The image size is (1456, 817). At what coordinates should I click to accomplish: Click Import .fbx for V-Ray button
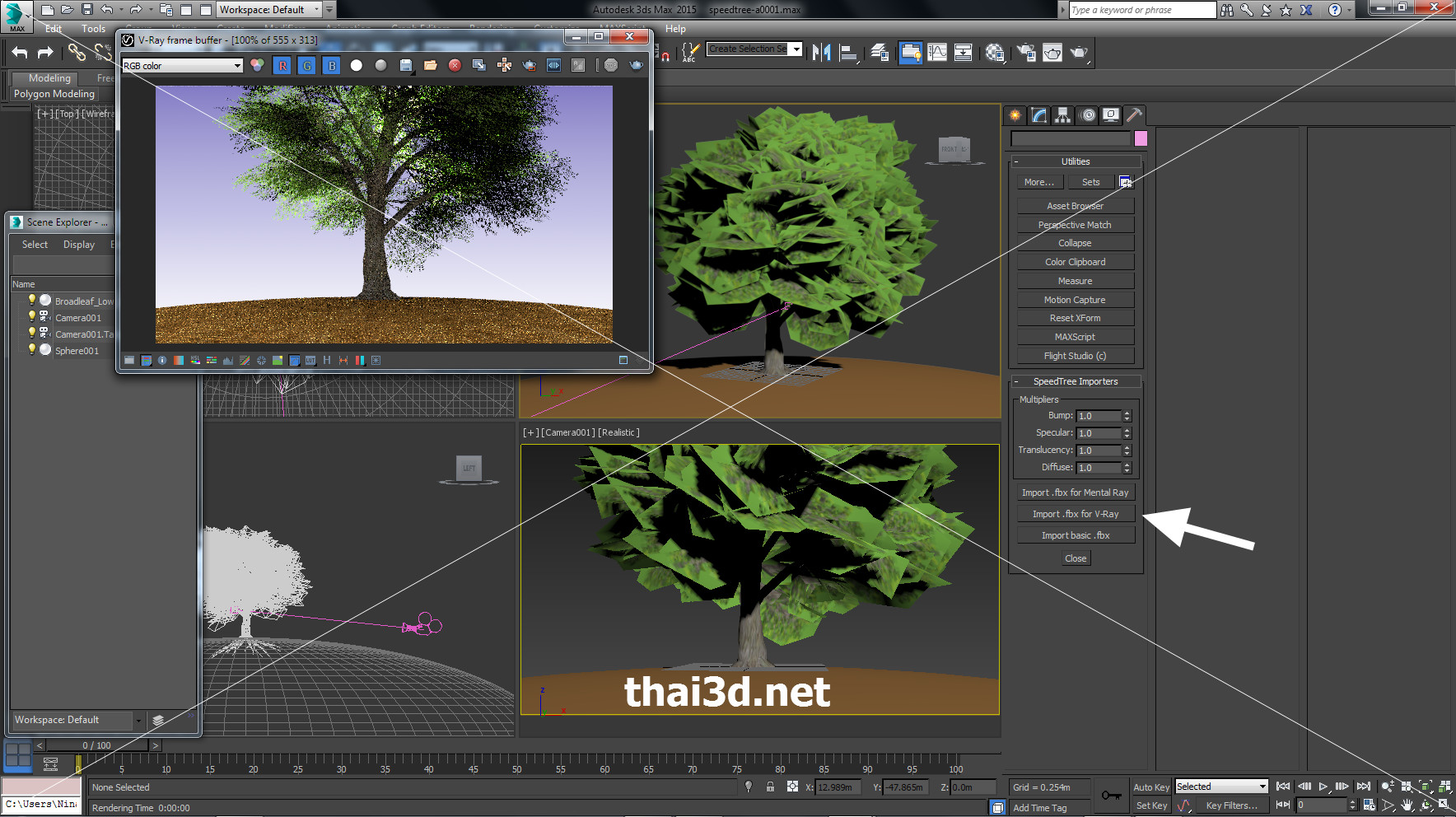pyautogui.click(x=1076, y=514)
